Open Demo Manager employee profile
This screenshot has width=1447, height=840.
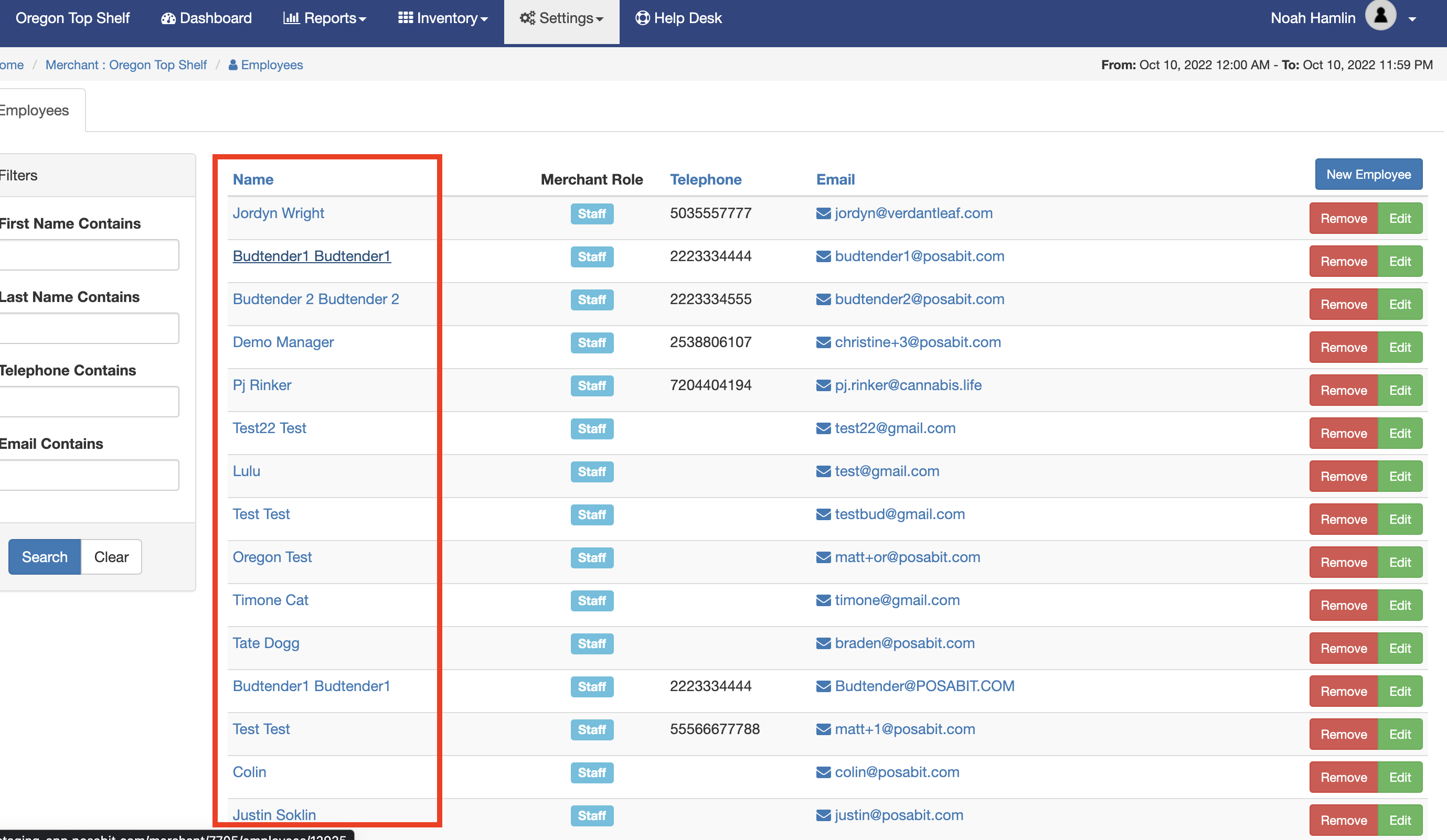[x=283, y=342]
